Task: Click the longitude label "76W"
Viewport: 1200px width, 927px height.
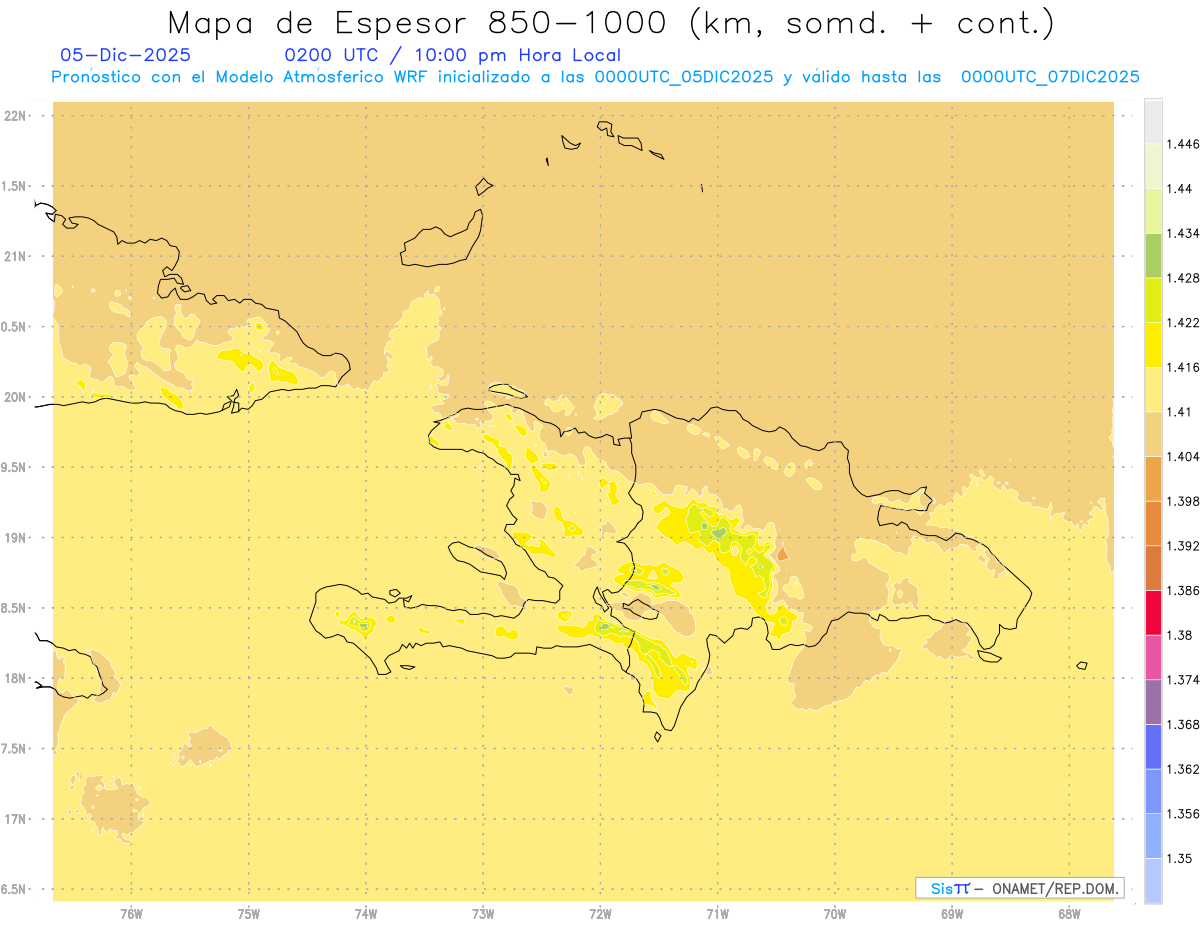Action: (x=131, y=913)
